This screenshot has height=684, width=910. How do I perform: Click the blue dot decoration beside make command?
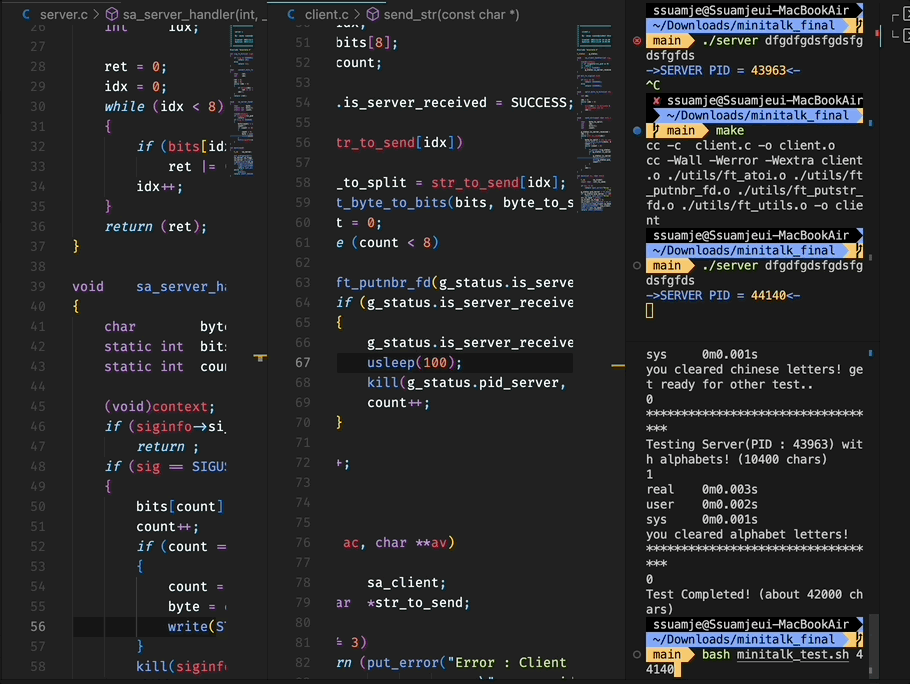637,131
